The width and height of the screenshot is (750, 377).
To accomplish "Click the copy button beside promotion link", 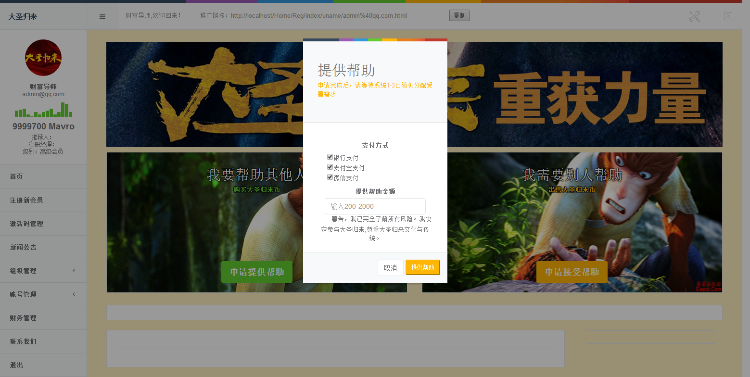I will [459, 15].
